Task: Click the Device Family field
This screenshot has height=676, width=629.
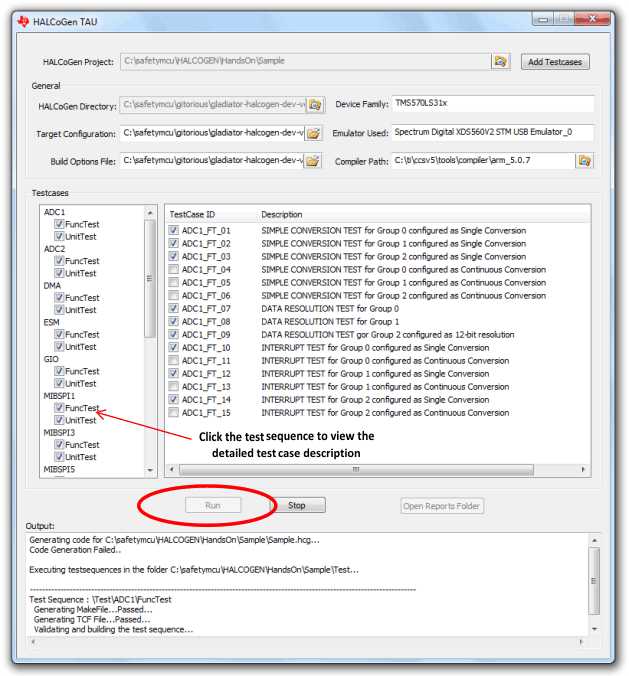Action: click(493, 103)
